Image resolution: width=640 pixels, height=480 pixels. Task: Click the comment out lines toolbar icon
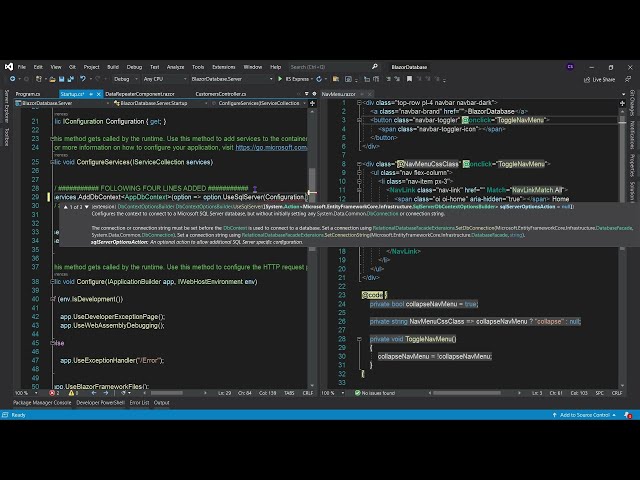tap(388, 79)
